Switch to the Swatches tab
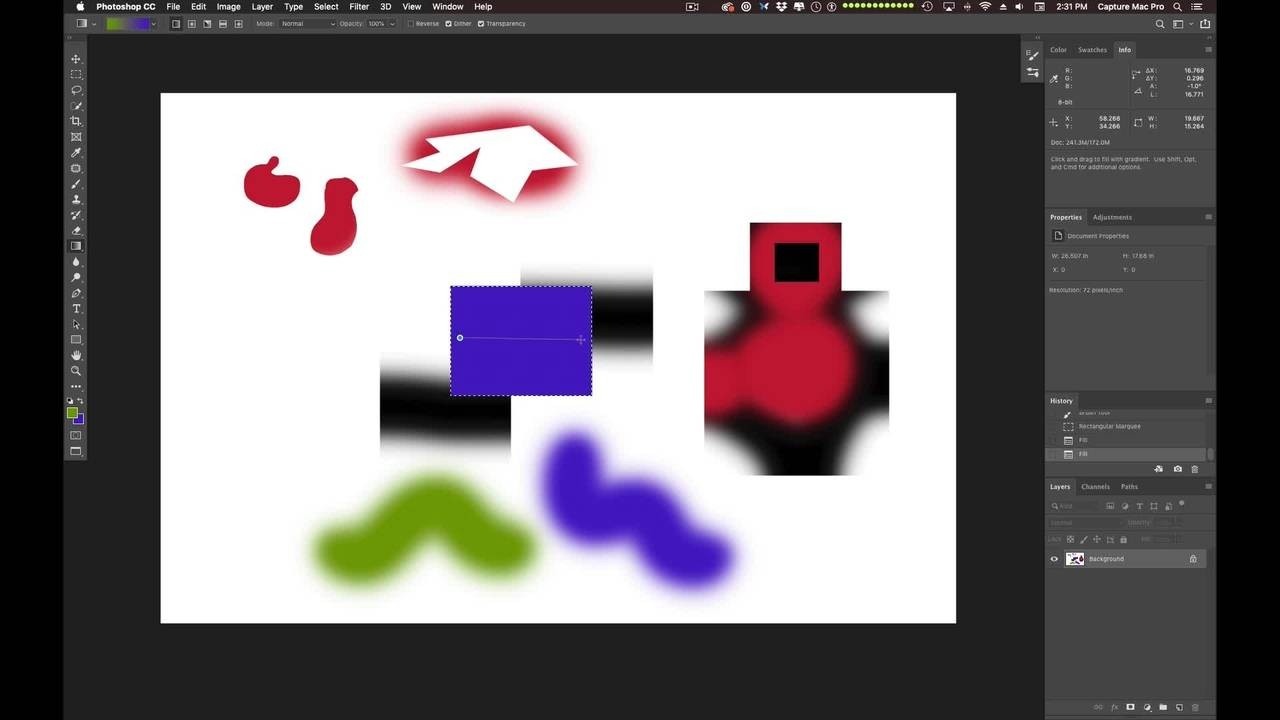This screenshot has height=720, width=1280. pos(1092,50)
